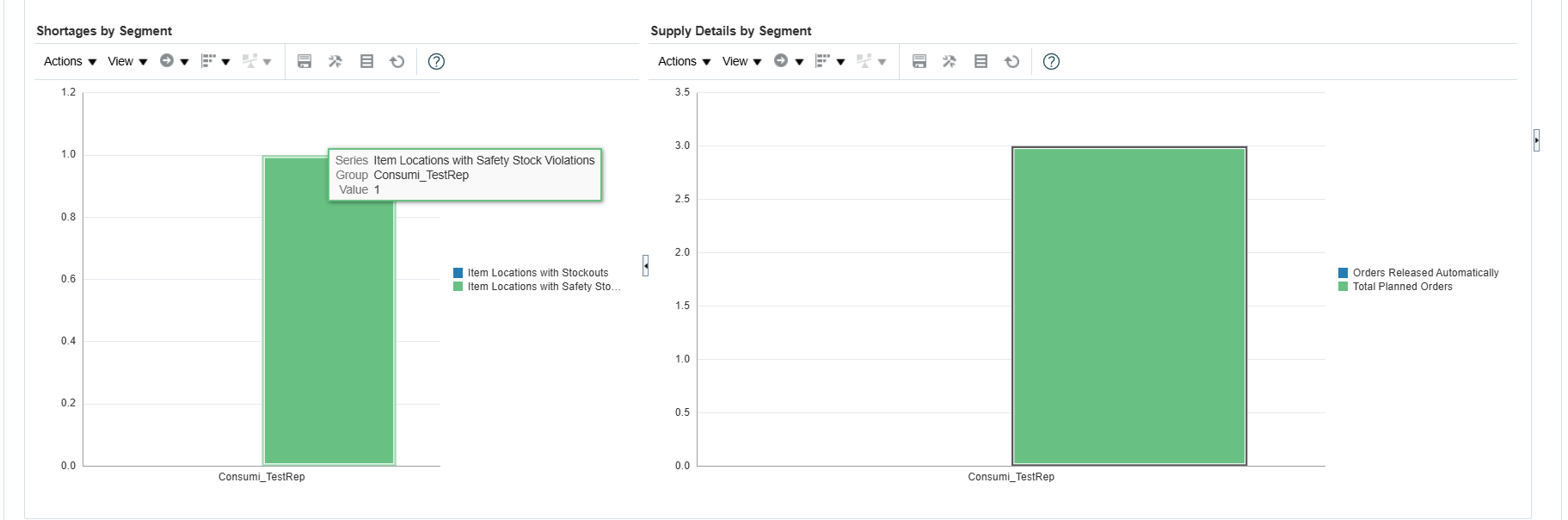Refresh the Shortages by Segment chart
1568x520 pixels.
(397, 61)
